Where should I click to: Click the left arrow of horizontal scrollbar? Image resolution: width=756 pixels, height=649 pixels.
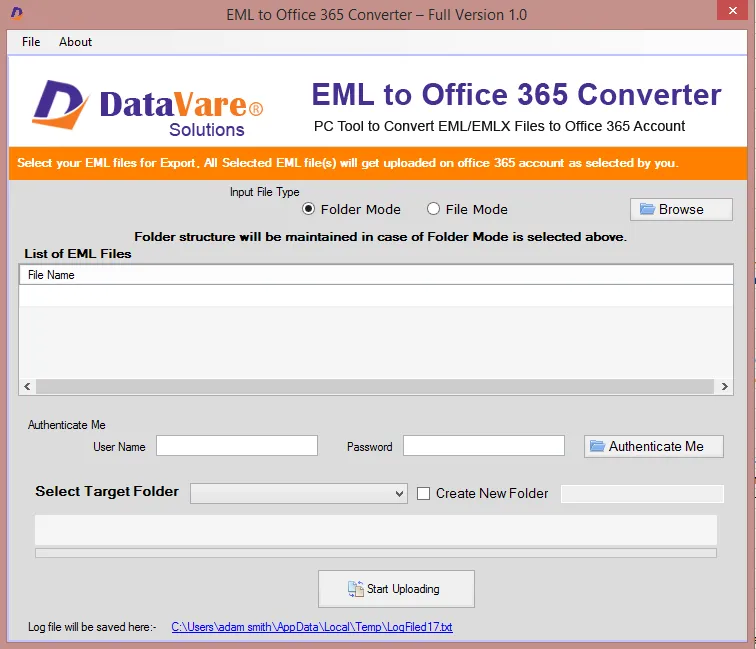(27, 386)
